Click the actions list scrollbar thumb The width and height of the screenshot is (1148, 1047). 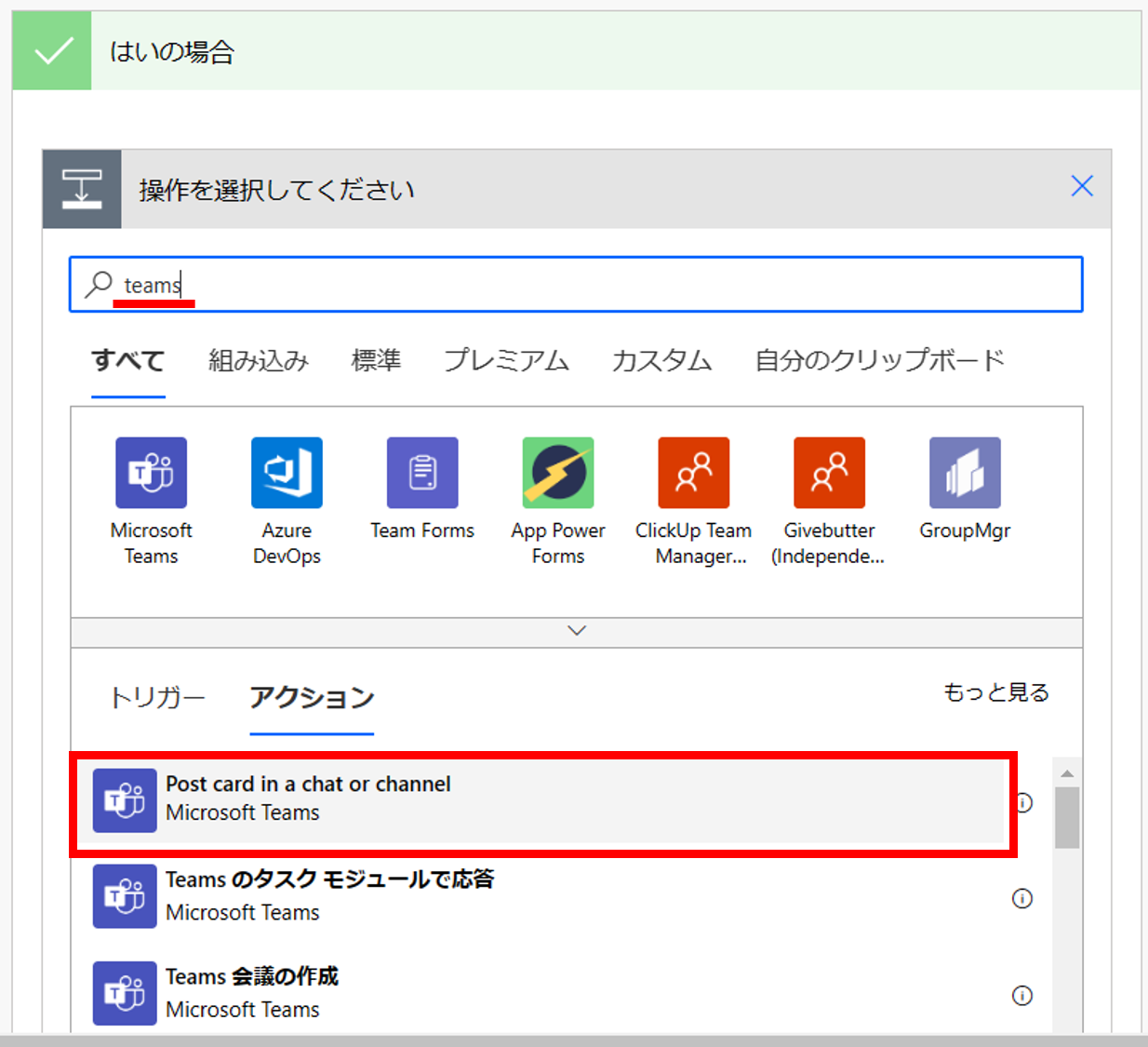pyautogui.click(x=1067, y=818)
